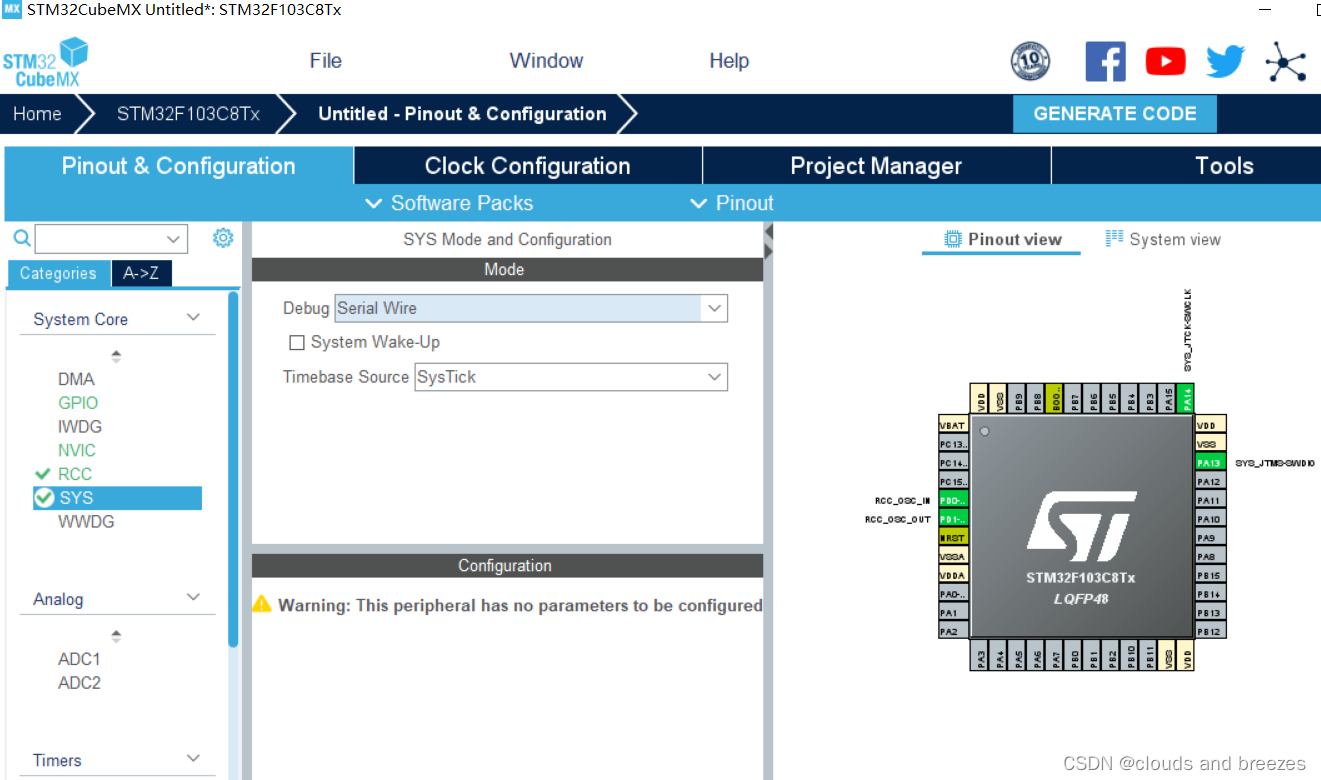Click the categories panel vertical scrollbar

(233, 470)
